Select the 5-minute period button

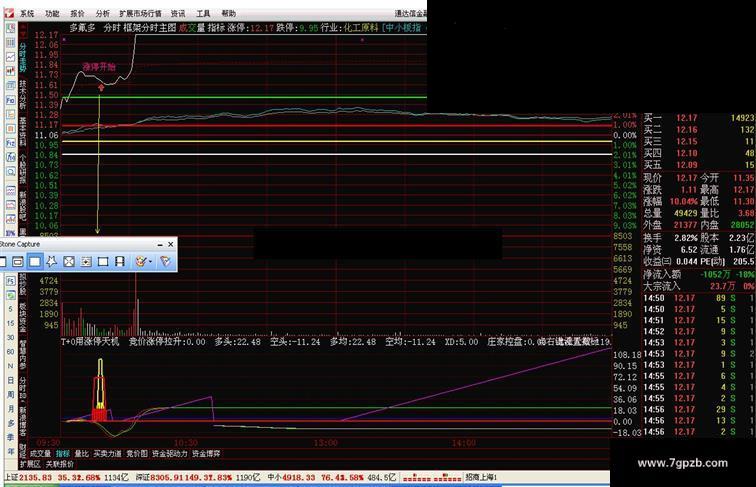click(x=11, y=309)
